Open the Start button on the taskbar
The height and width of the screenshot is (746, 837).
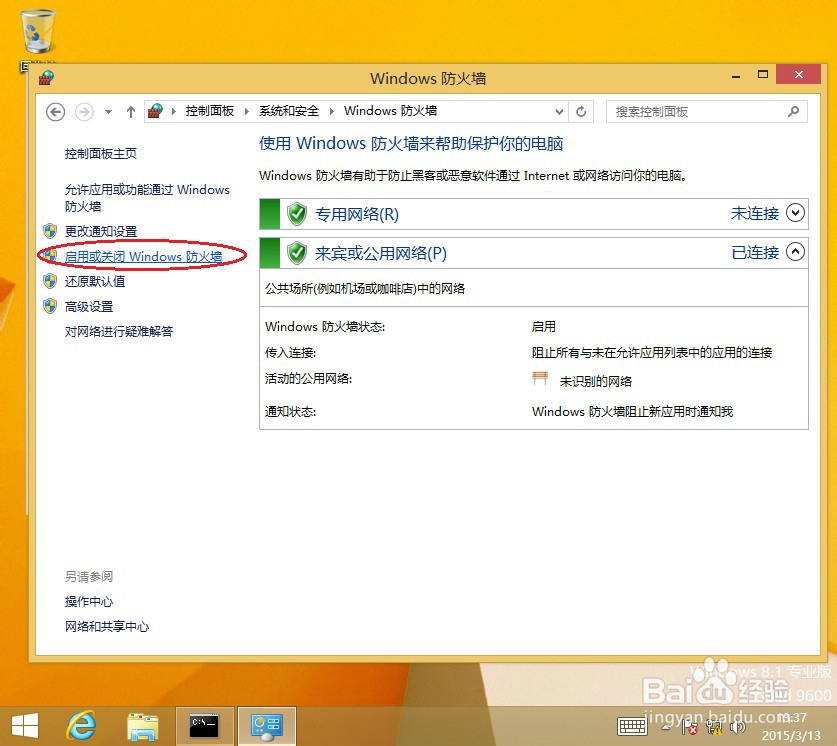(x=25, y=726)
